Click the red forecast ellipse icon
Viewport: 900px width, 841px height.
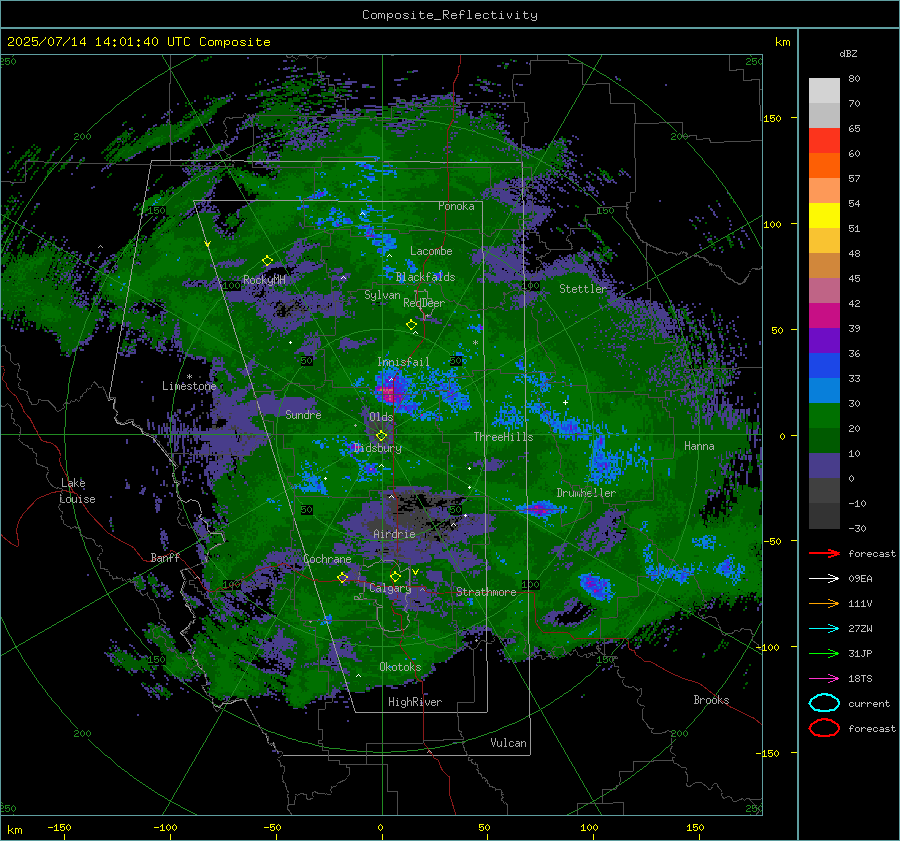(824, 728)
